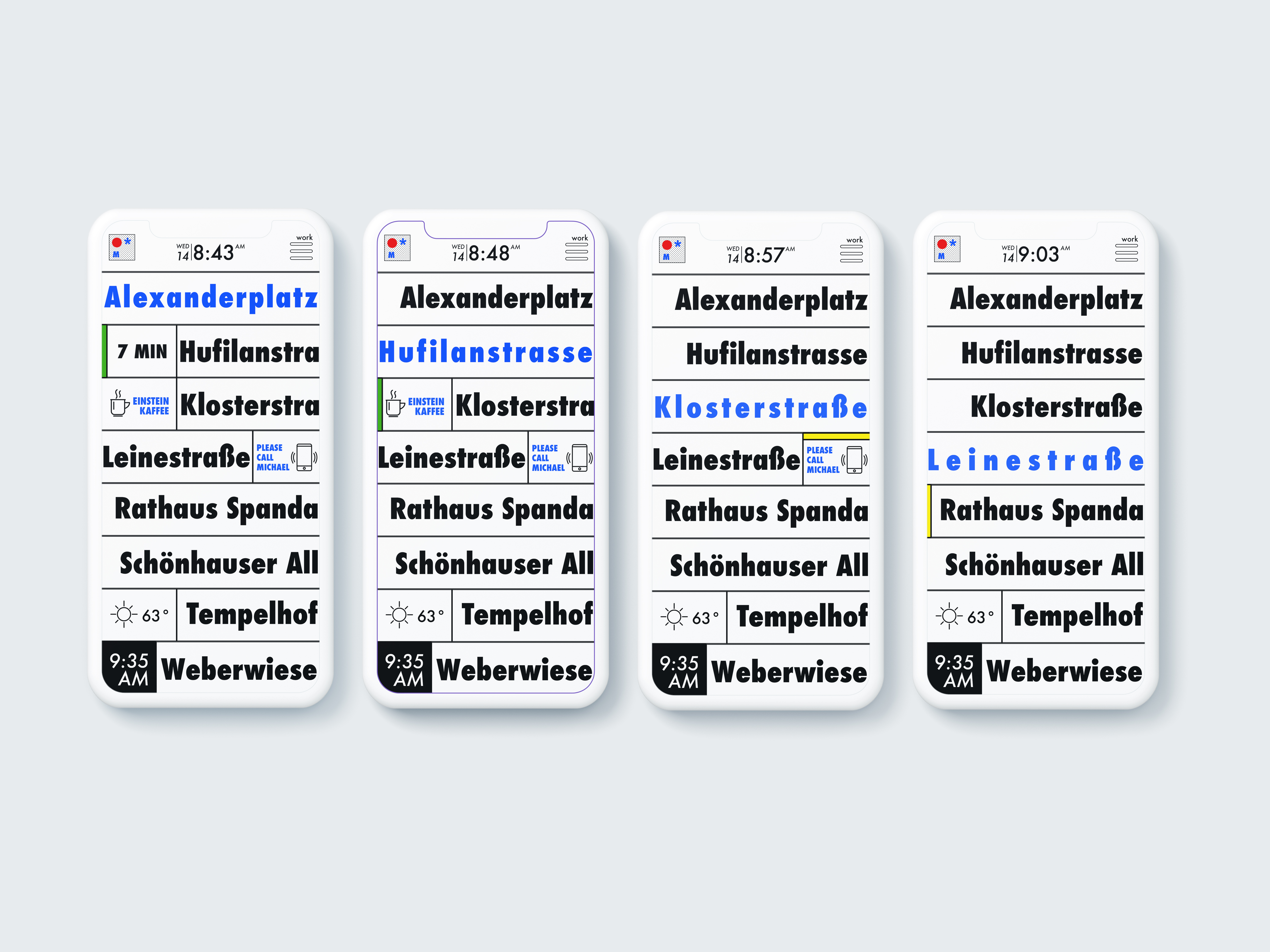Open hamburger menu on the 8:57 phone
This screenshot has width=1270, height=952.
click(852, 254)
